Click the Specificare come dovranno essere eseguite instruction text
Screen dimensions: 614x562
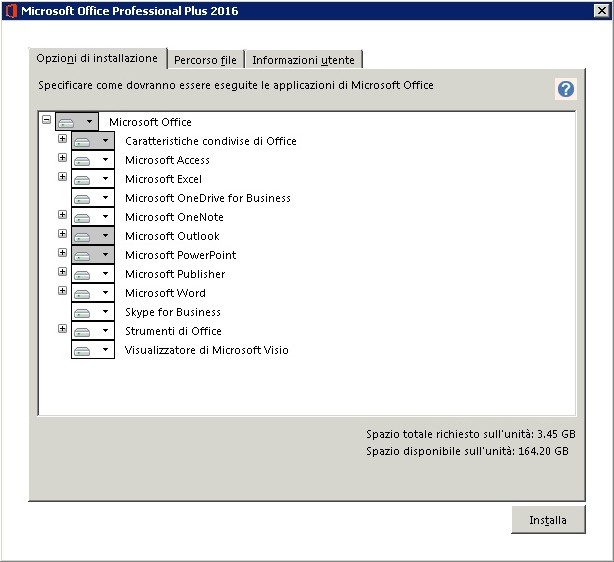(236, 85)
